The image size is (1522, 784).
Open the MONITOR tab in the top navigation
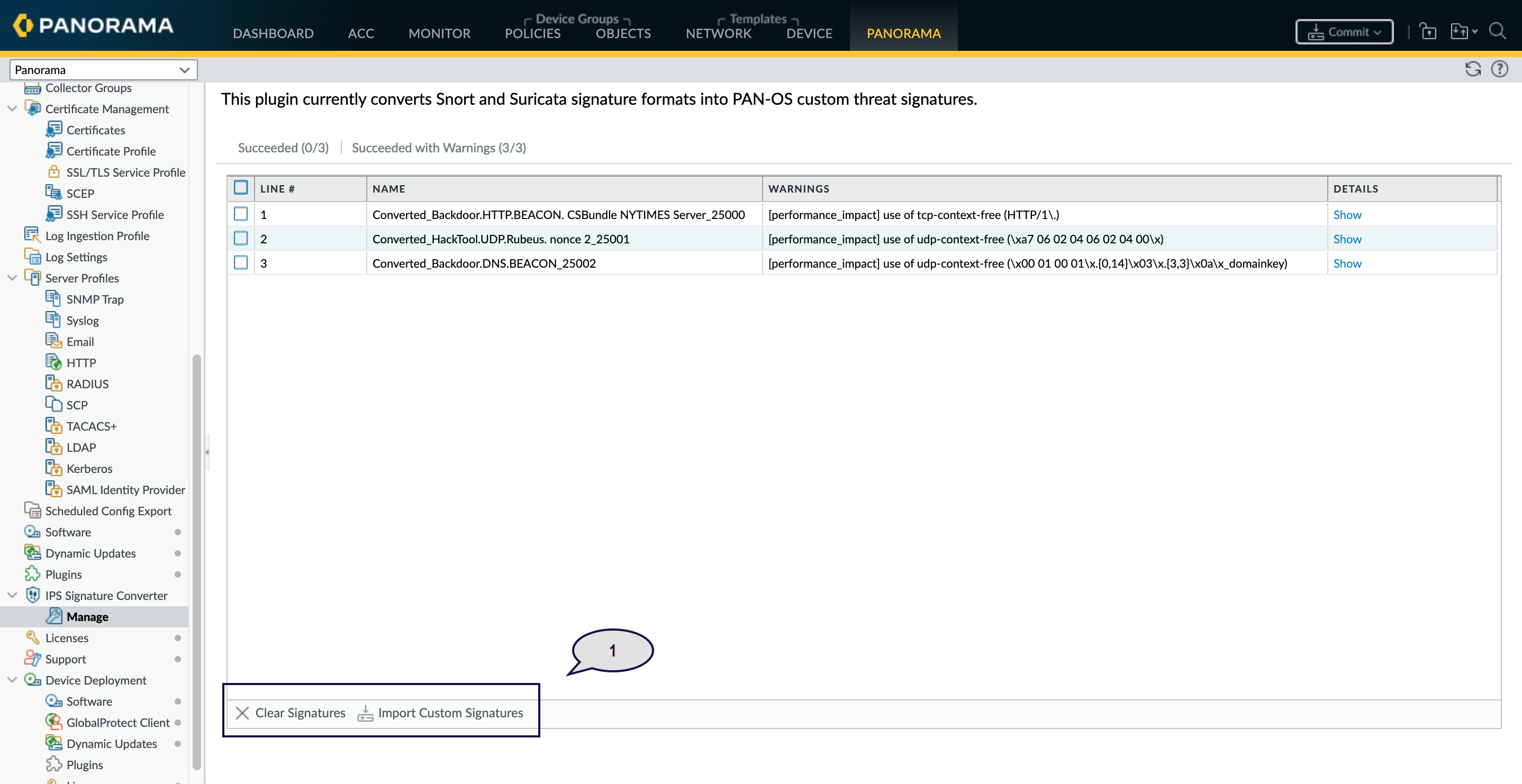439,33
